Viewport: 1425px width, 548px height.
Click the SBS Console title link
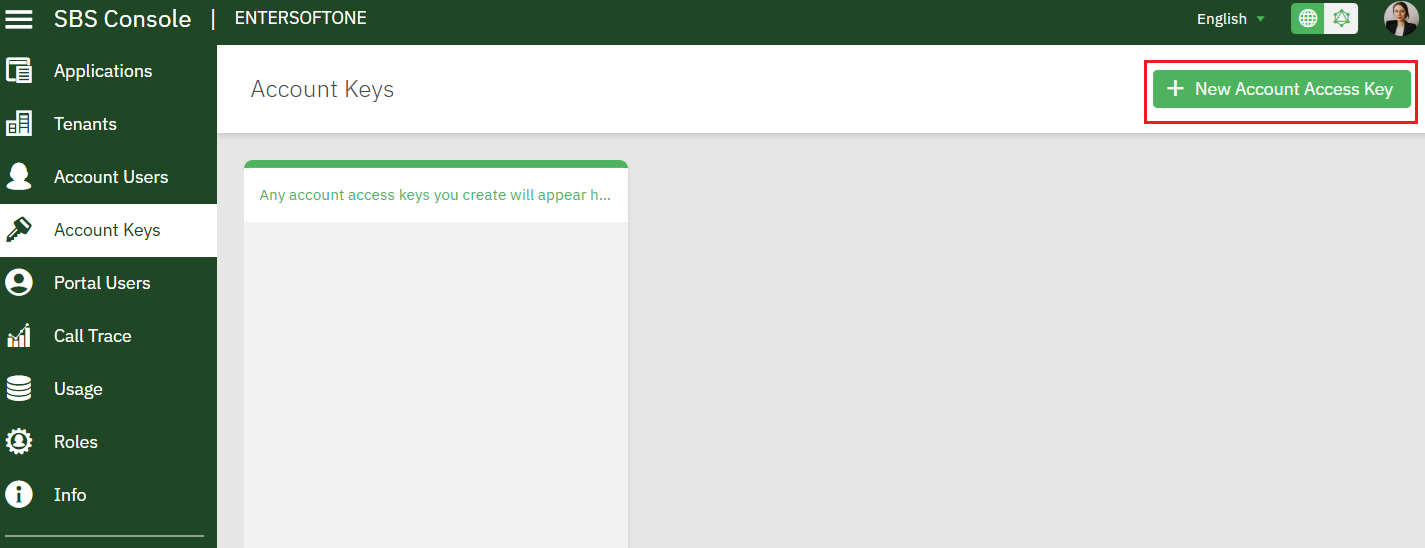pos(122,19)
